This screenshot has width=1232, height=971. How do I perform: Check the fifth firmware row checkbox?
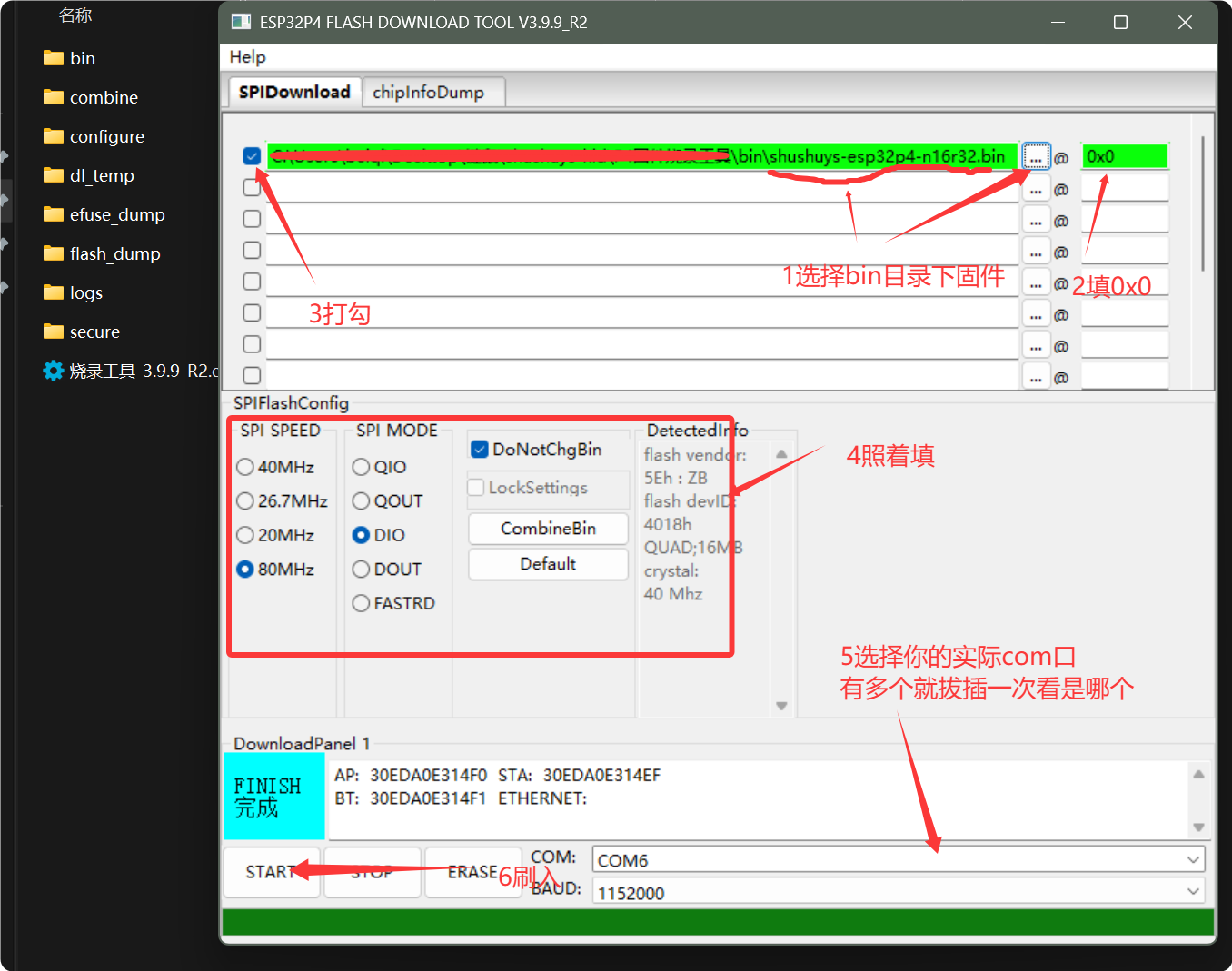pos(253,282)
